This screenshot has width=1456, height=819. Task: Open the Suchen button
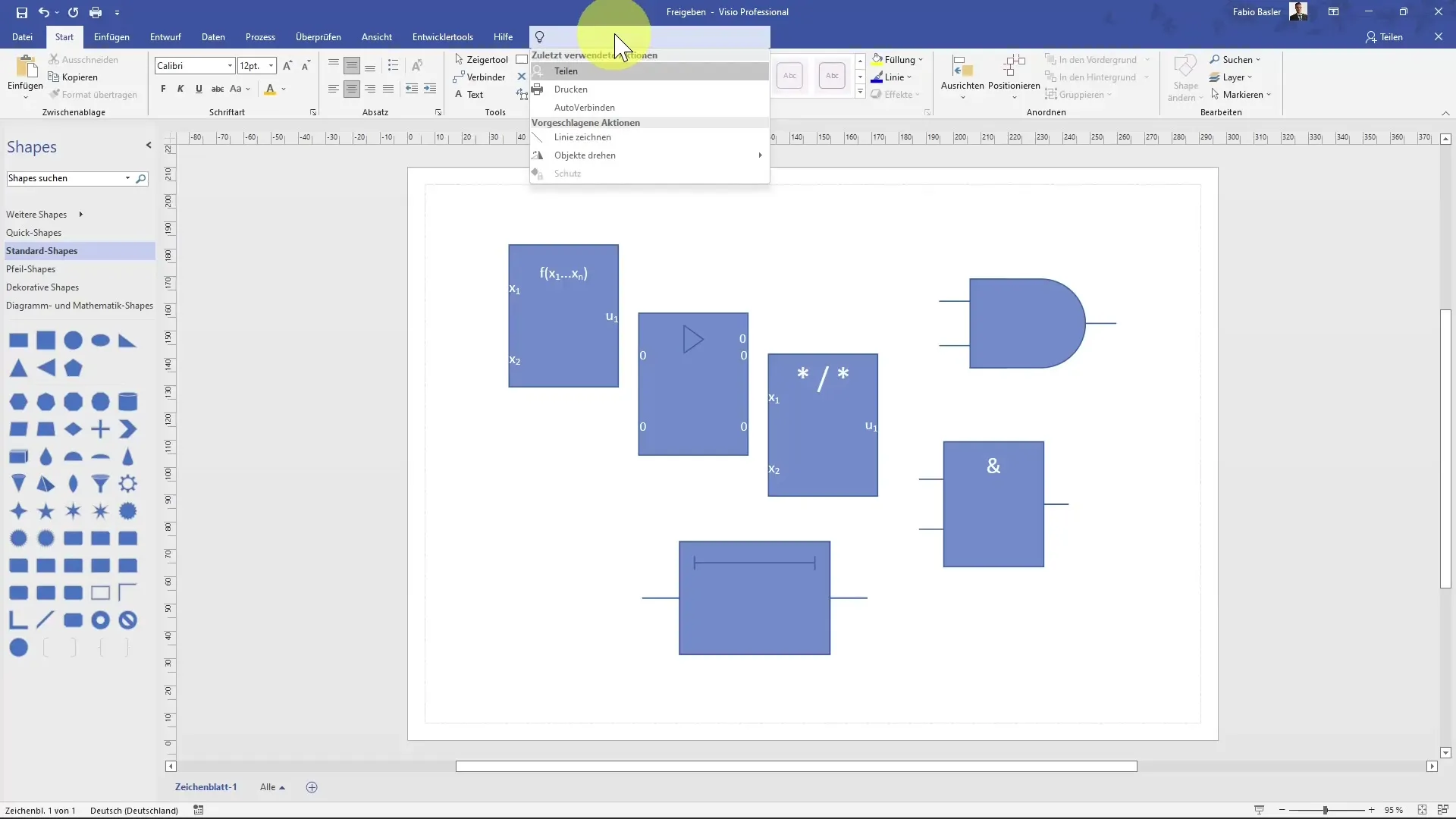1235,59
